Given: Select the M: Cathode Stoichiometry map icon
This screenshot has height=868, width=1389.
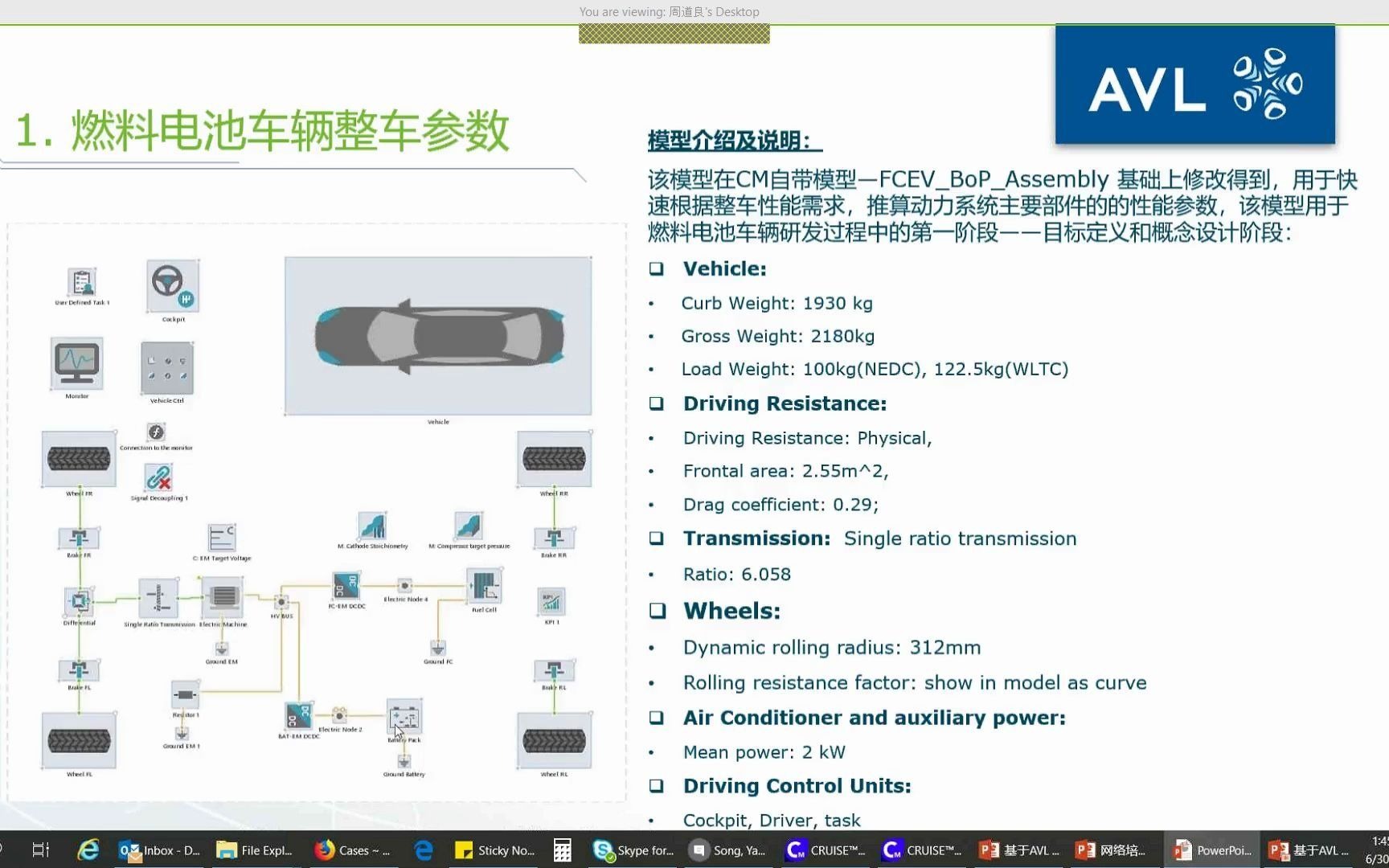Looking at the screenshot, I should point(372,526).
